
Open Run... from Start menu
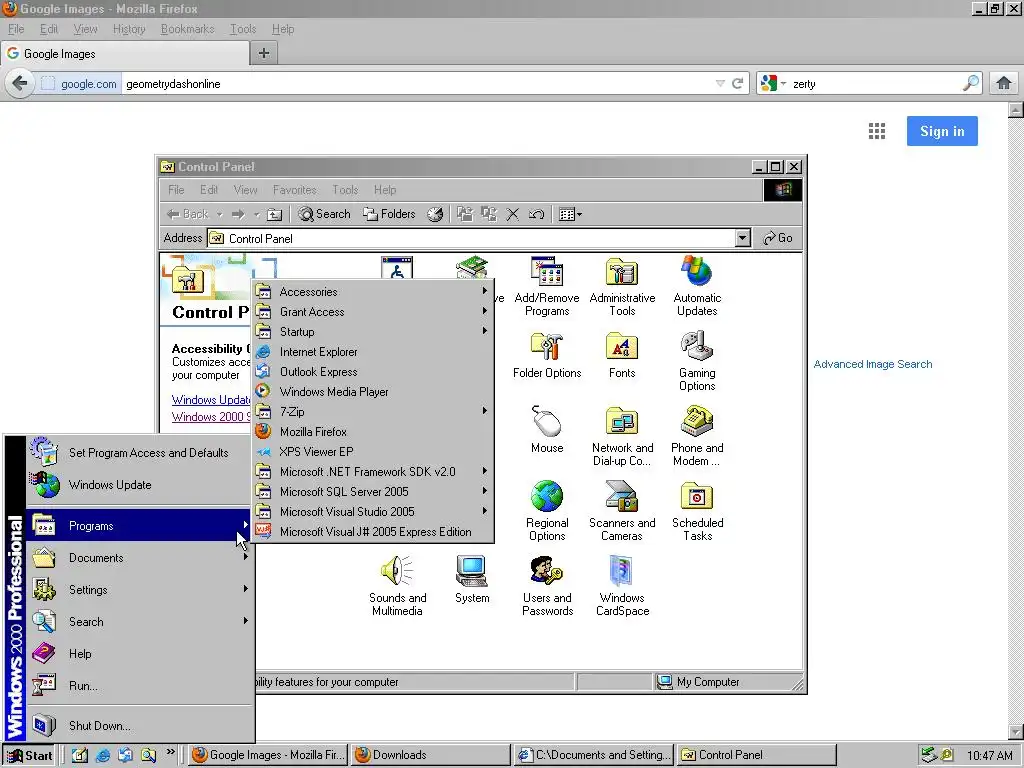[139, 686]
